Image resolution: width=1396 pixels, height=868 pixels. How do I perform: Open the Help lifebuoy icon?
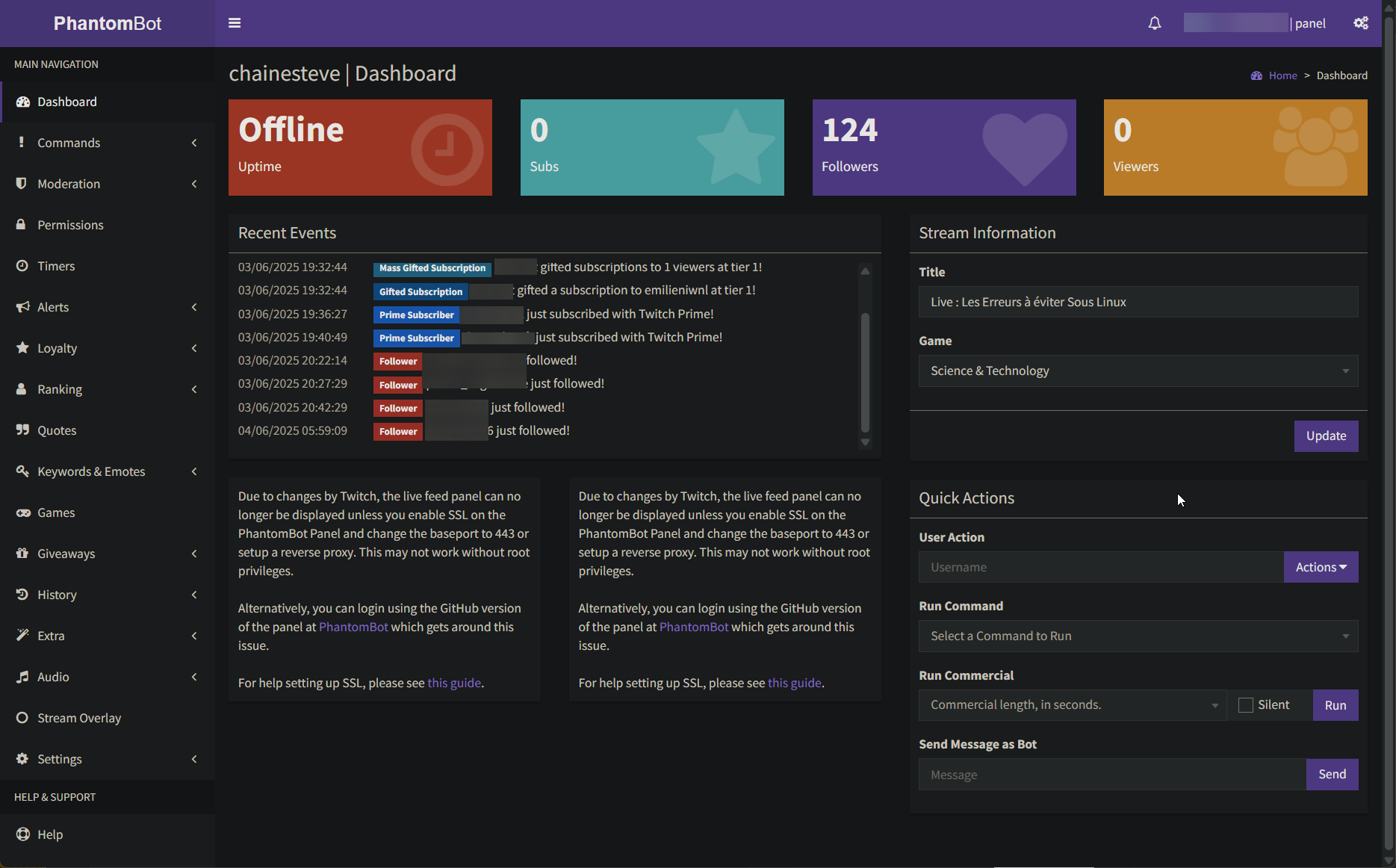(x=22, y=834)
